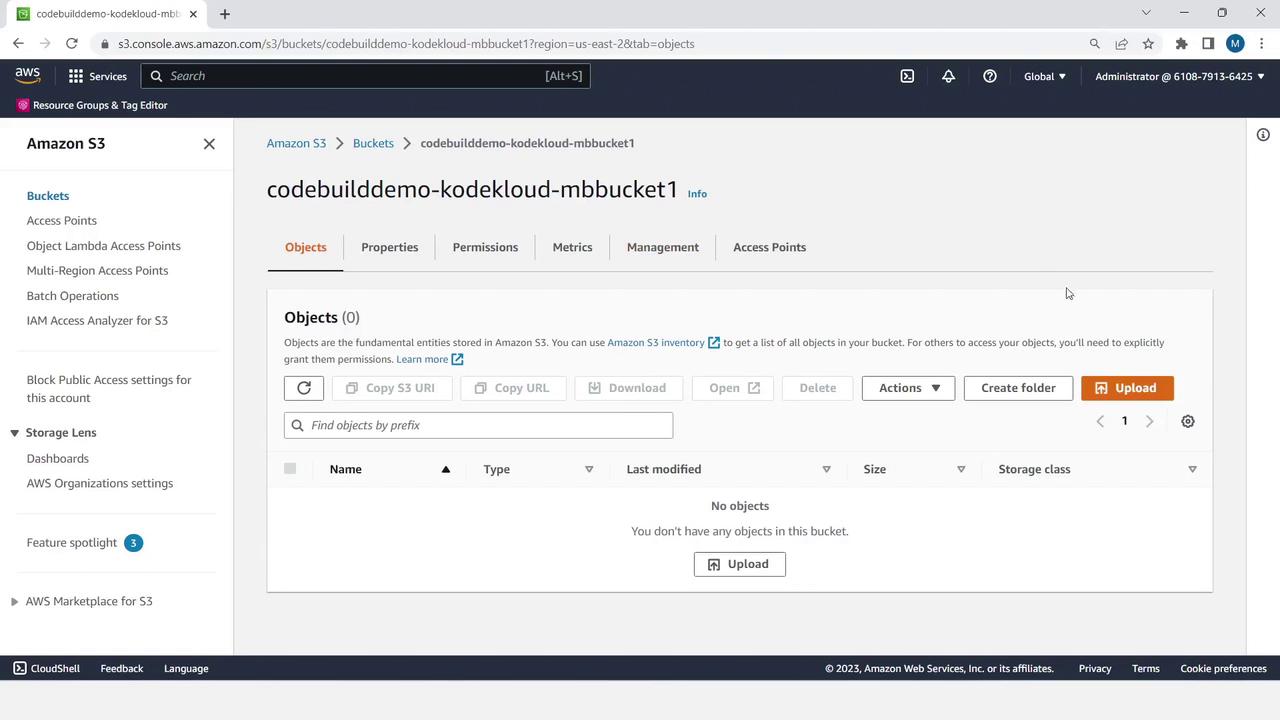This screenshot has height=720, width=1280.
Task: Open a new browser tab
Action: pyautogui.click(x=224, y=14)
